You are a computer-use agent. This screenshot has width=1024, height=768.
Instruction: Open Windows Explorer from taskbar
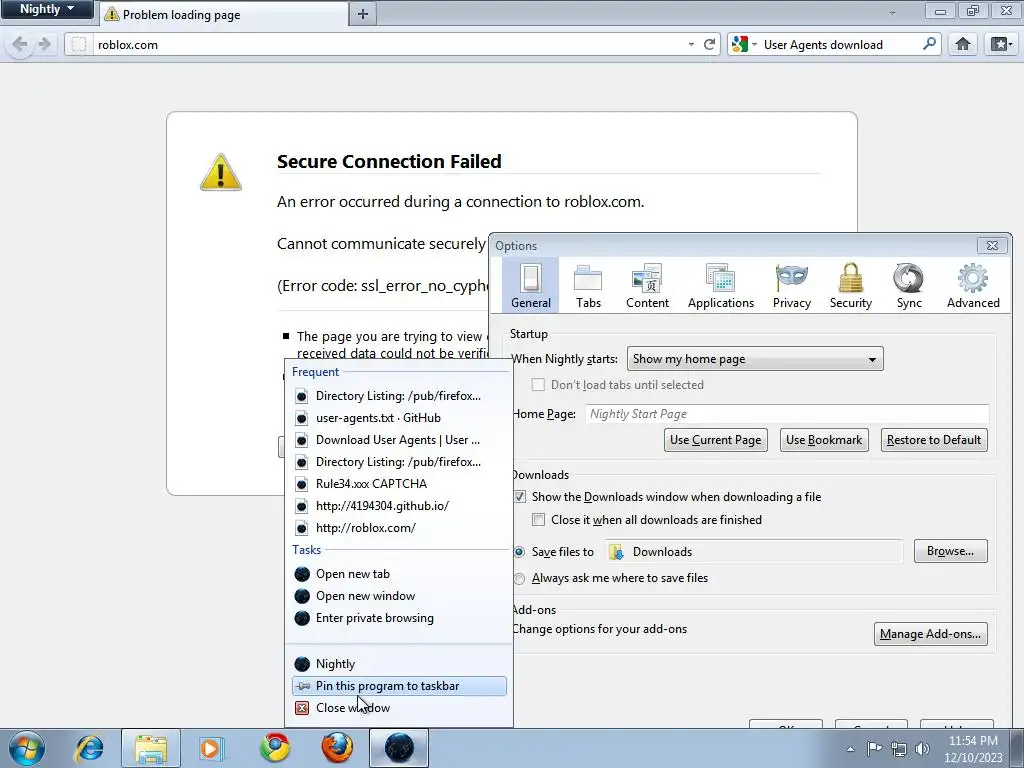(150, 748)
